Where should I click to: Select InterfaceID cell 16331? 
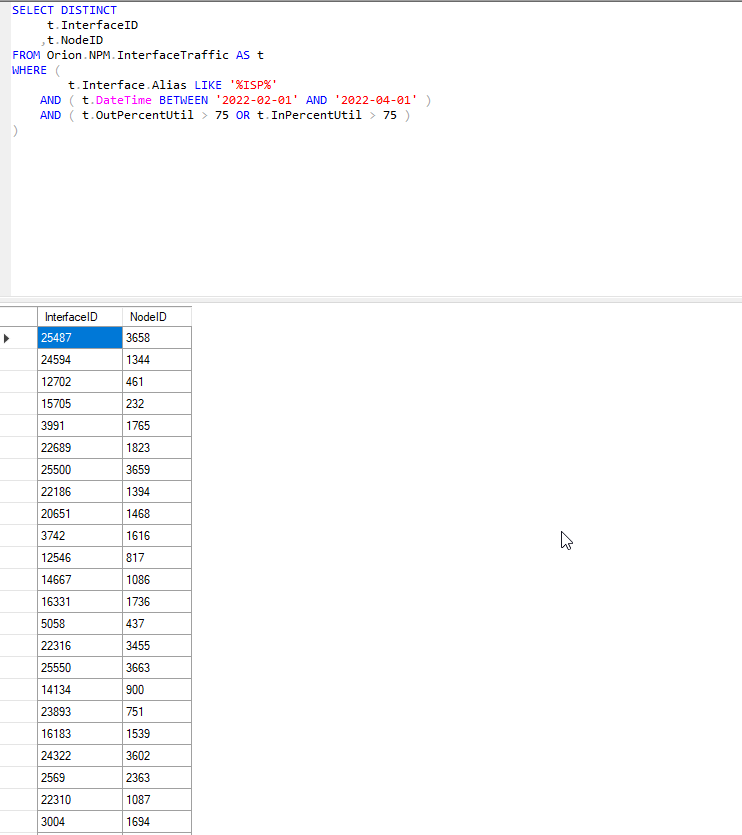coord(80,602)
